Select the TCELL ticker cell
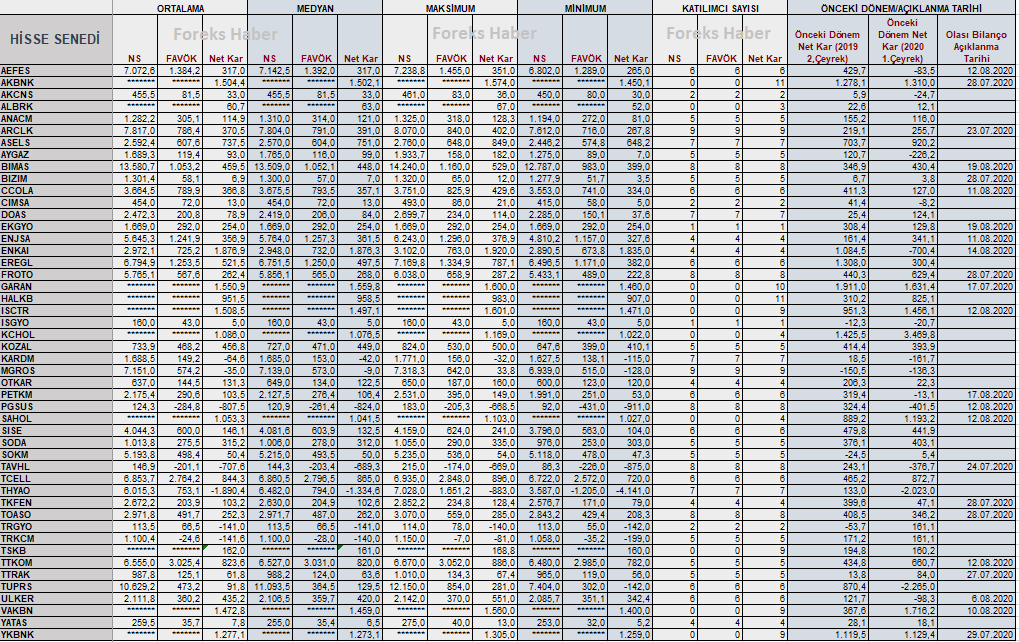1019x642 pixels. click(x=56, y=479)
